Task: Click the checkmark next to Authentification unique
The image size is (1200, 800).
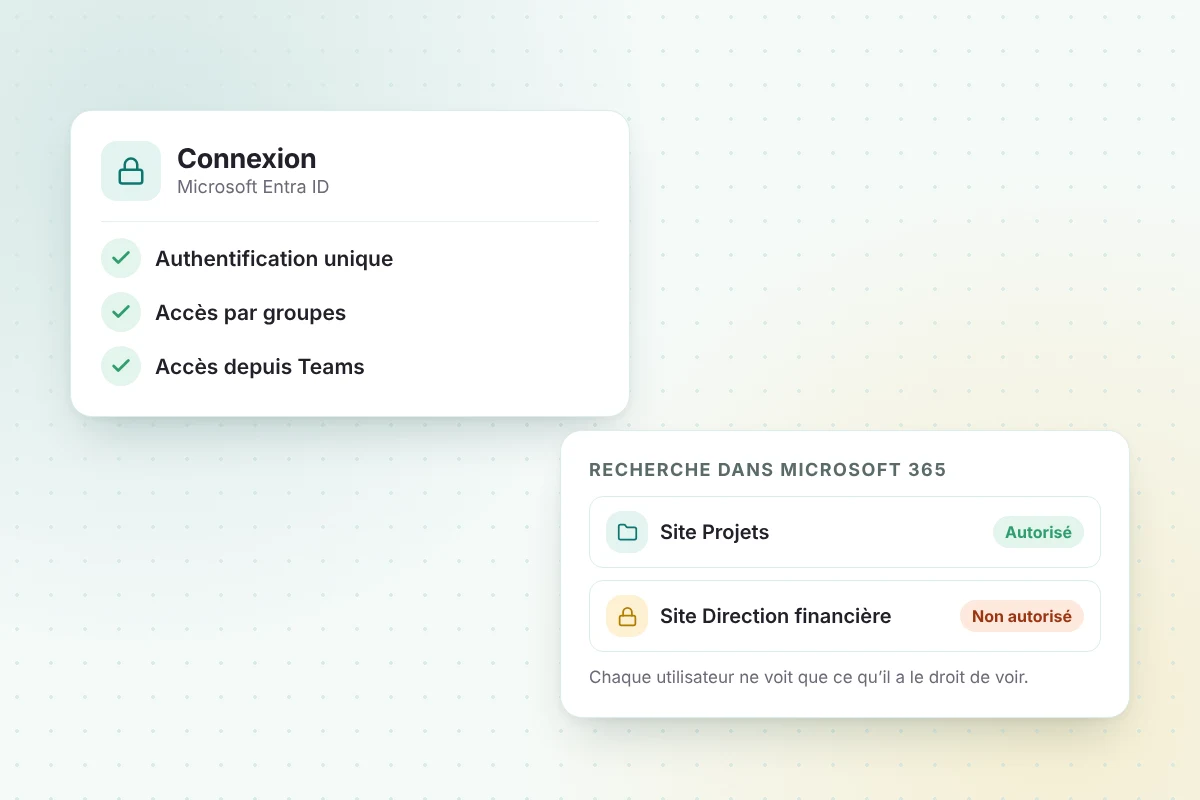Action: [121, 258]
